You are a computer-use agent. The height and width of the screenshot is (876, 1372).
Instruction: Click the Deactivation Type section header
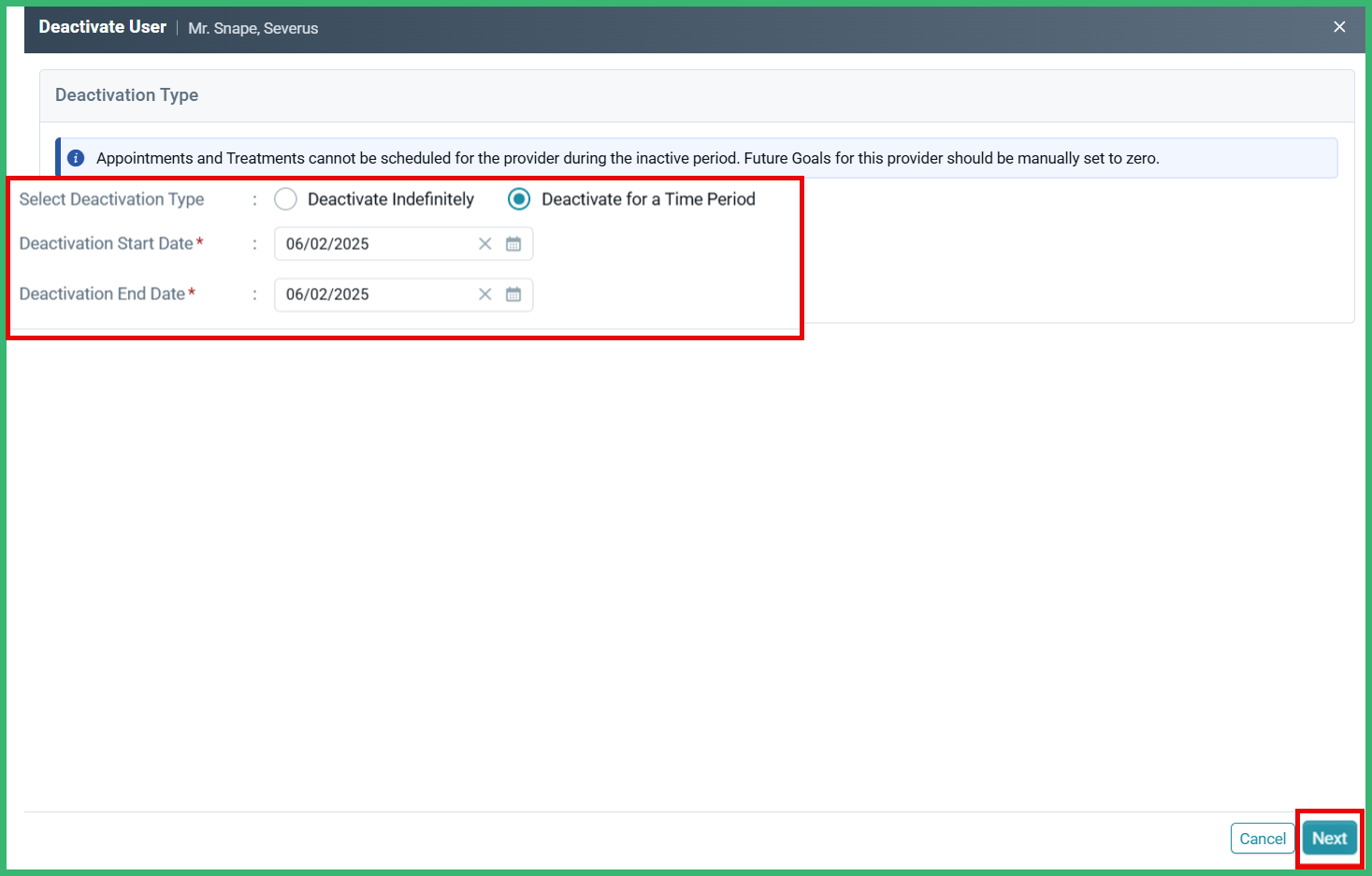126,94
